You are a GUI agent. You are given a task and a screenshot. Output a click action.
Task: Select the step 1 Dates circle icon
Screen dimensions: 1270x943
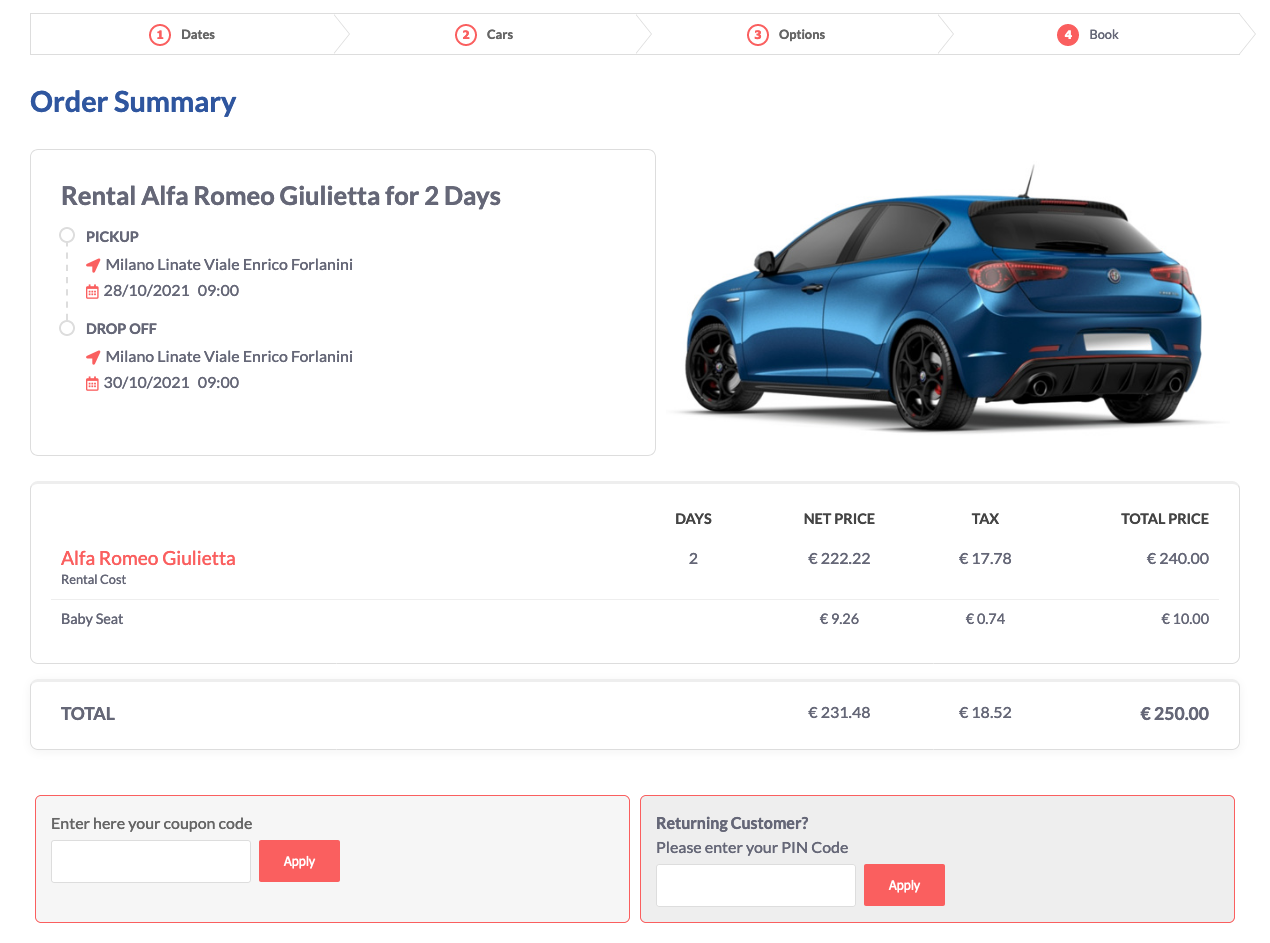pos(160,34)
